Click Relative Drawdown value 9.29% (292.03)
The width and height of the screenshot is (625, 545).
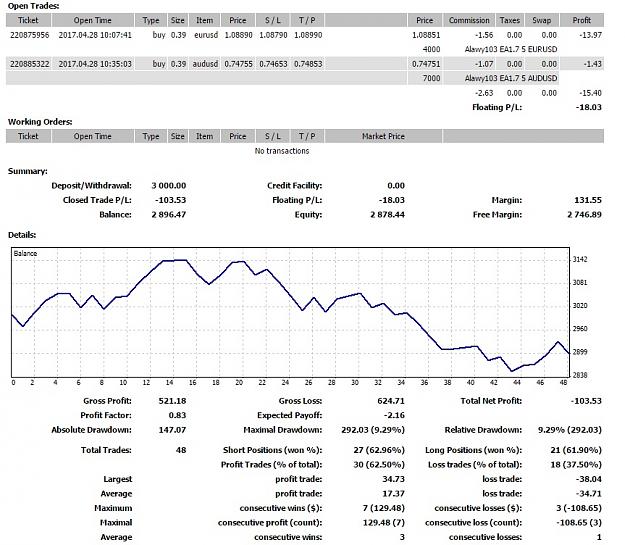(570, 430)
